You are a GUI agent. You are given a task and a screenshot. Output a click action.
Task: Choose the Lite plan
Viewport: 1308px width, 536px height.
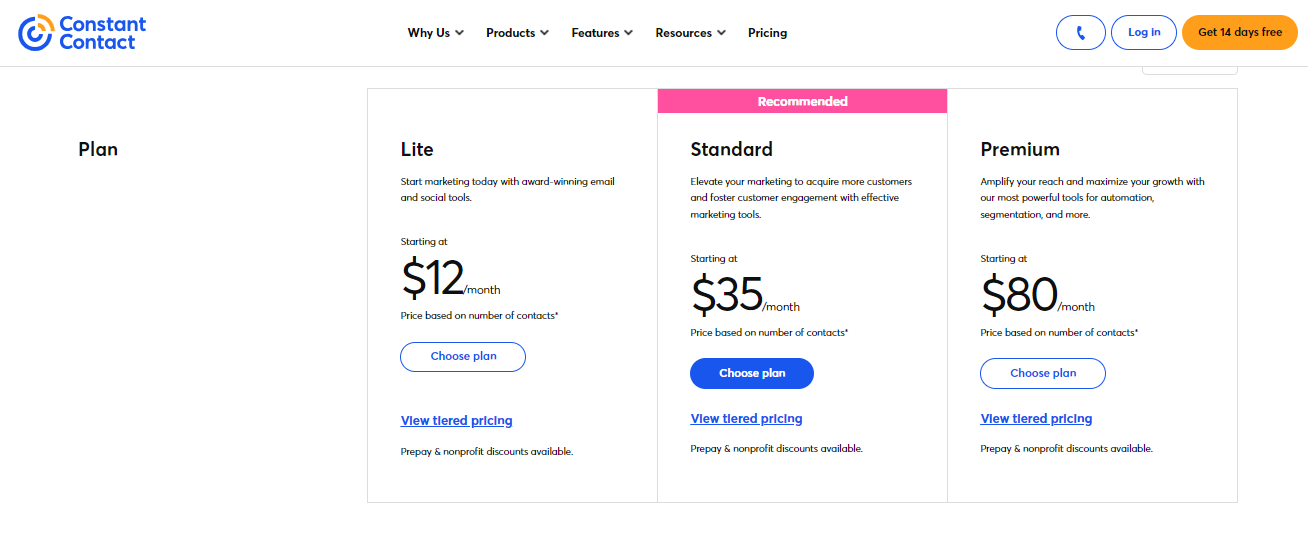click(x=463, y=357)
